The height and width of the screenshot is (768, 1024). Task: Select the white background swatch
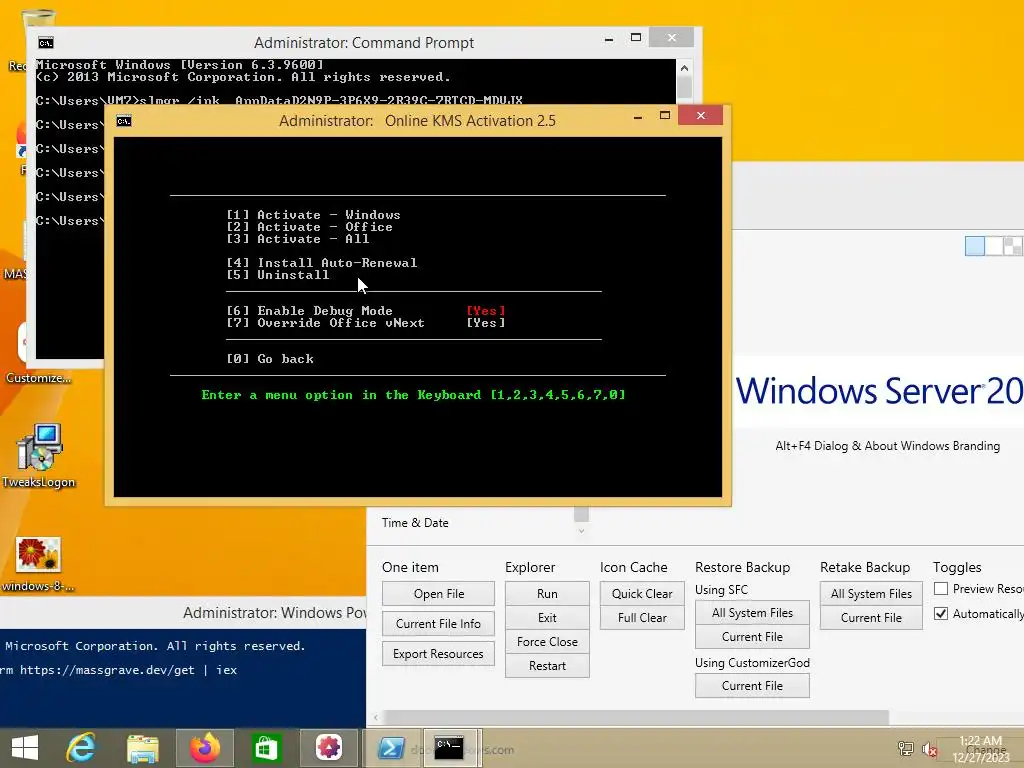994,246
